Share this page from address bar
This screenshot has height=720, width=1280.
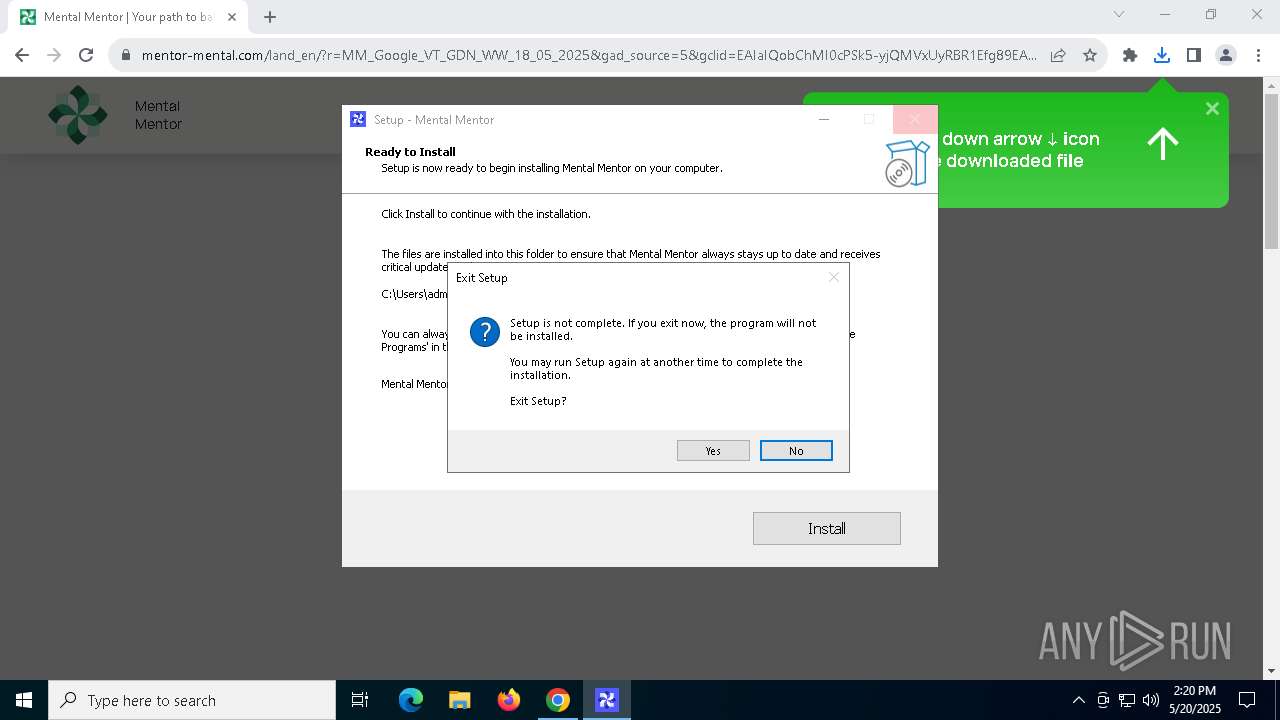[1058, 55]
